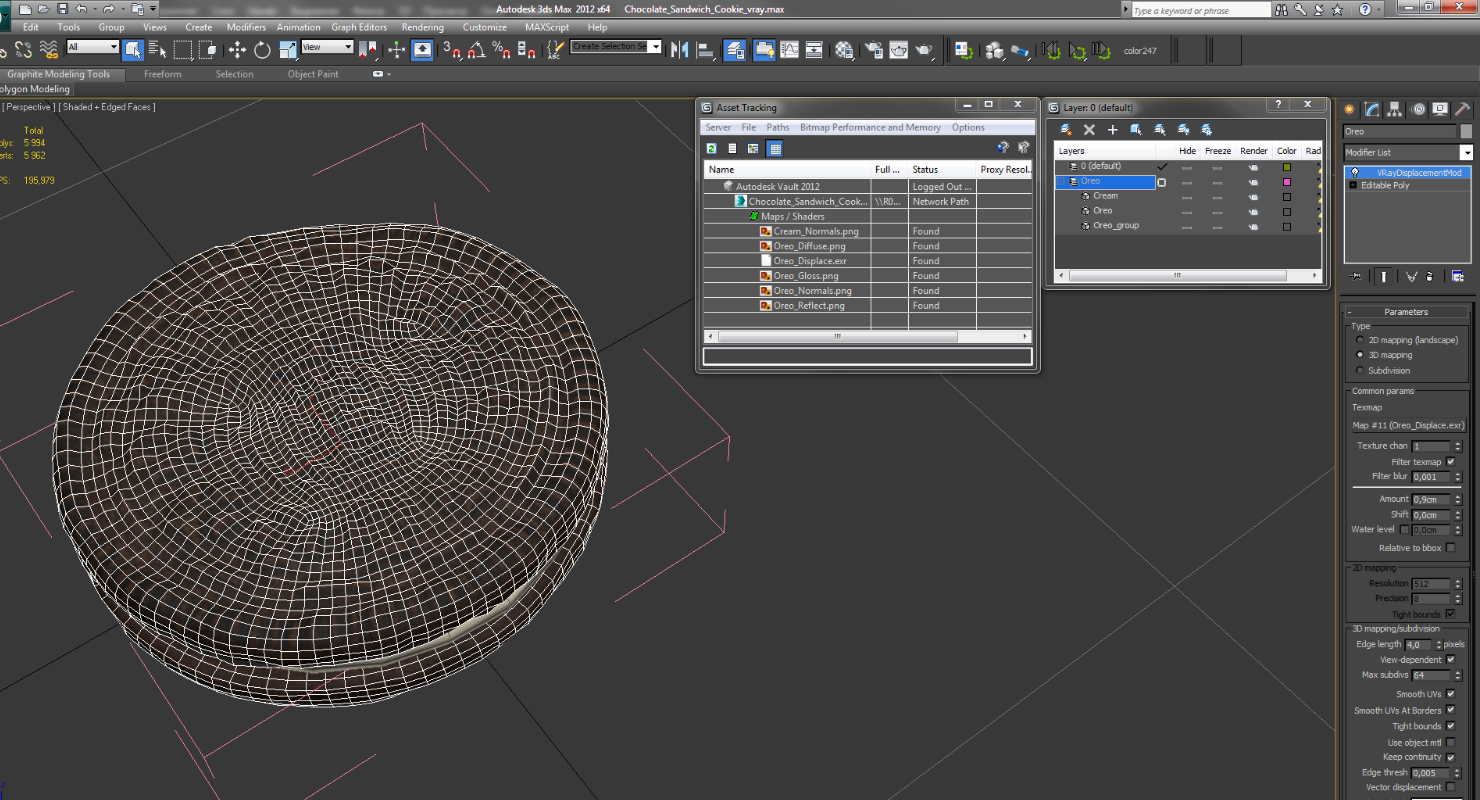Screen dimensions: 1480x800
Task: Select the Select Object tool
Action: tap(133, 49)
